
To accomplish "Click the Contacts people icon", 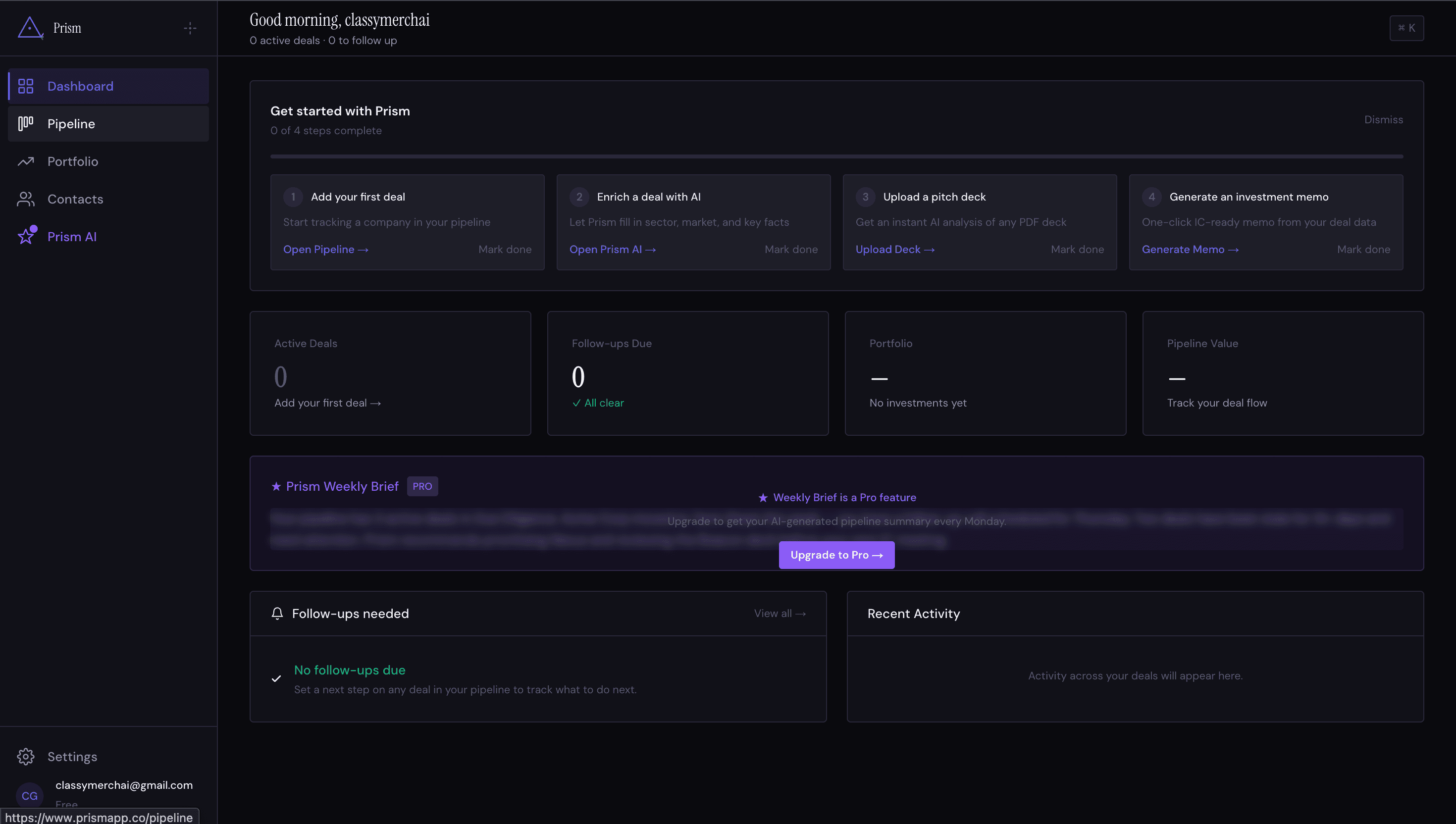I will pos(25,199).
